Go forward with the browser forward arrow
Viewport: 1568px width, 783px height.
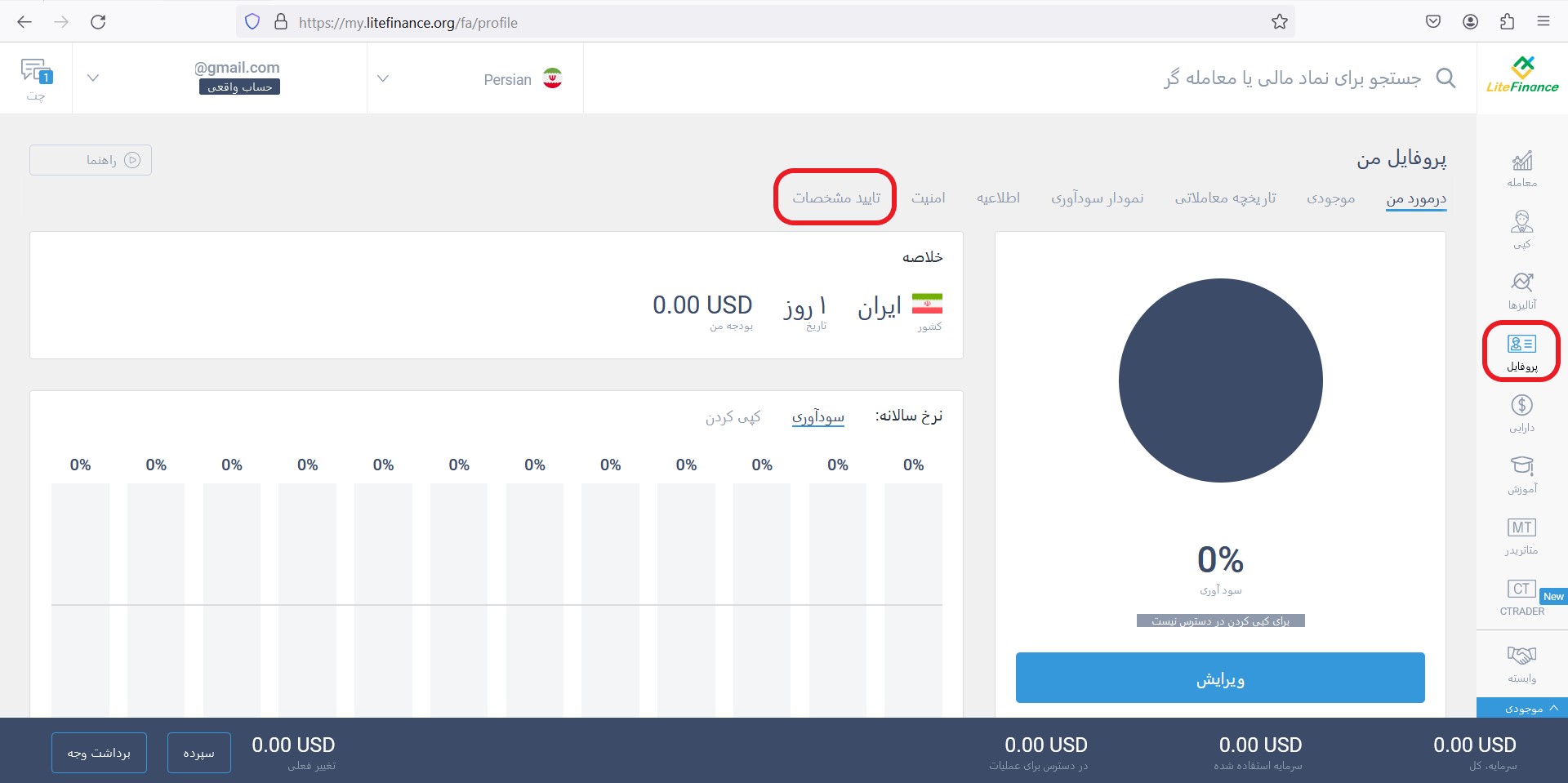click(61, 22)
